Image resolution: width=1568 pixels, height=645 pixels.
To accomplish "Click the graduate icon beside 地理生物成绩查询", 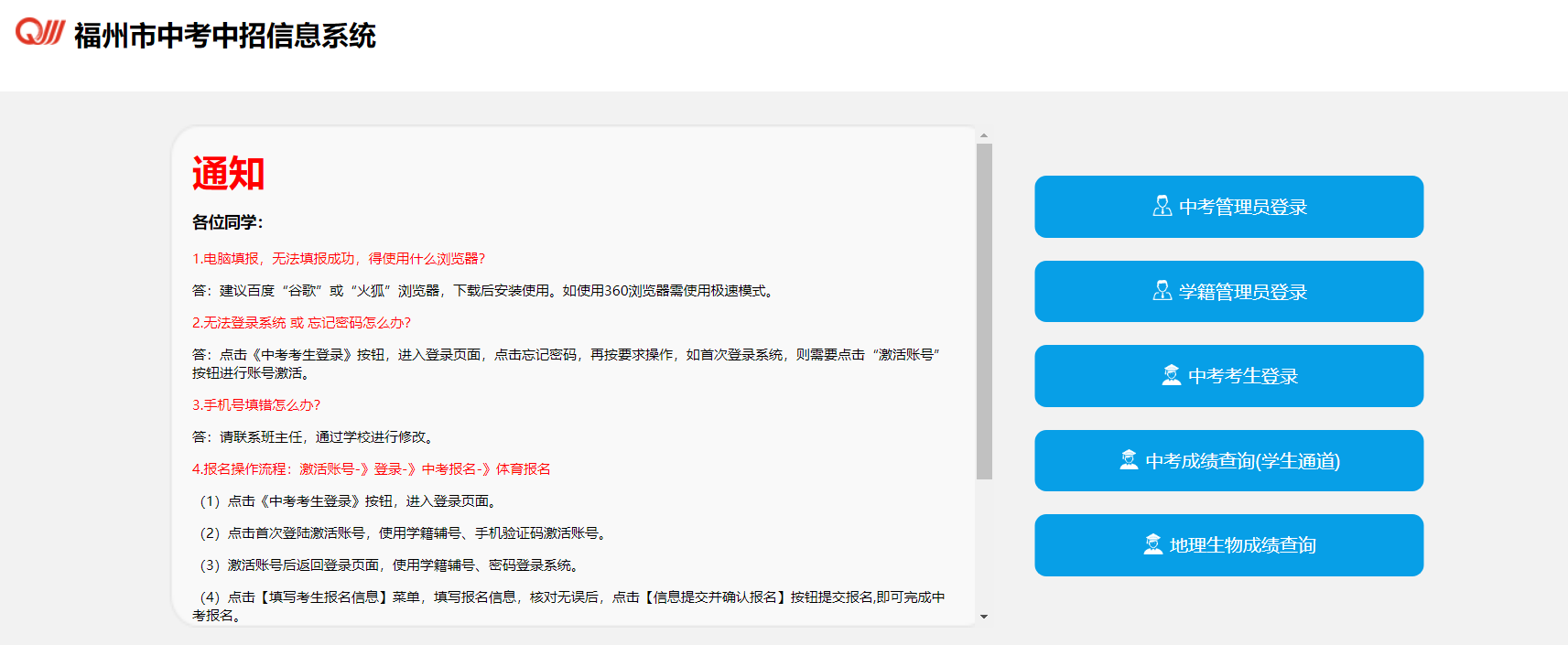I will 1152,544.
